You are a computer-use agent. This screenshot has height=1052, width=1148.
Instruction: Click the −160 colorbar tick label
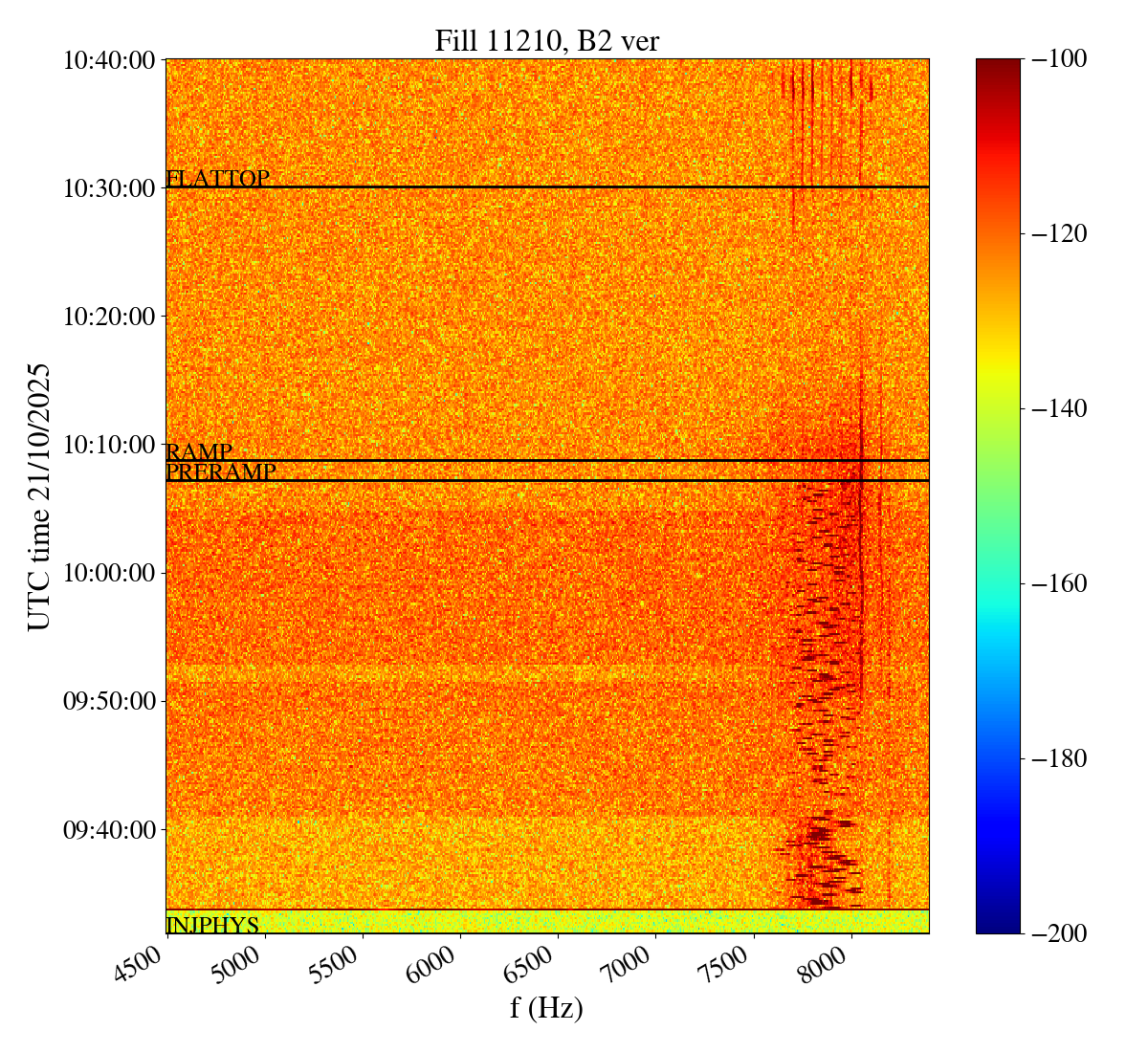click(x=1056, y=583)
